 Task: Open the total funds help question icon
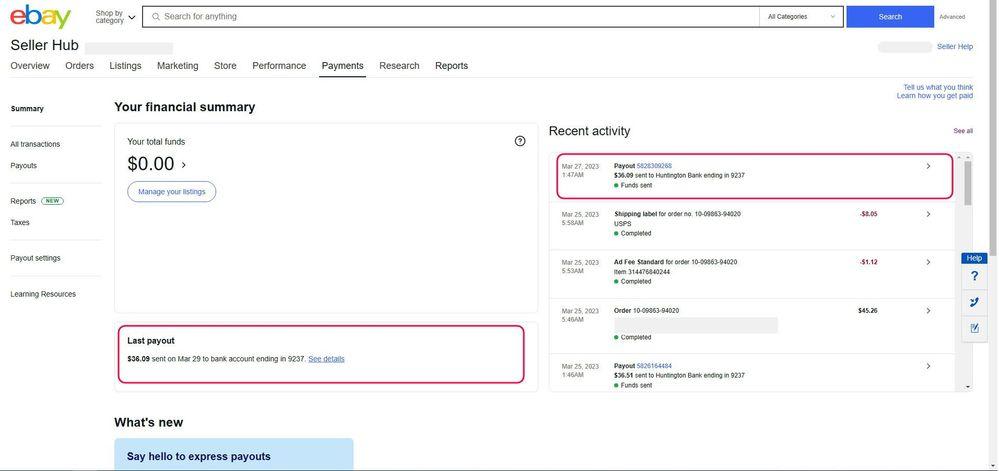pyautogui.click(x=520, y=141)
